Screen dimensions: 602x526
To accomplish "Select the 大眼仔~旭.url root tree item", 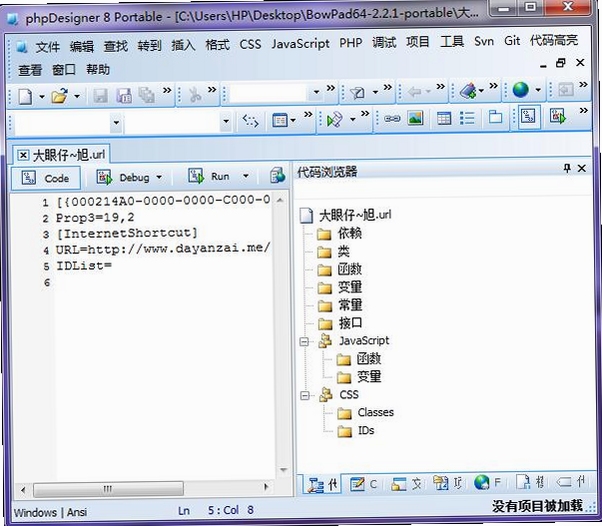I will pyautogui.click(x=355, y=215).
